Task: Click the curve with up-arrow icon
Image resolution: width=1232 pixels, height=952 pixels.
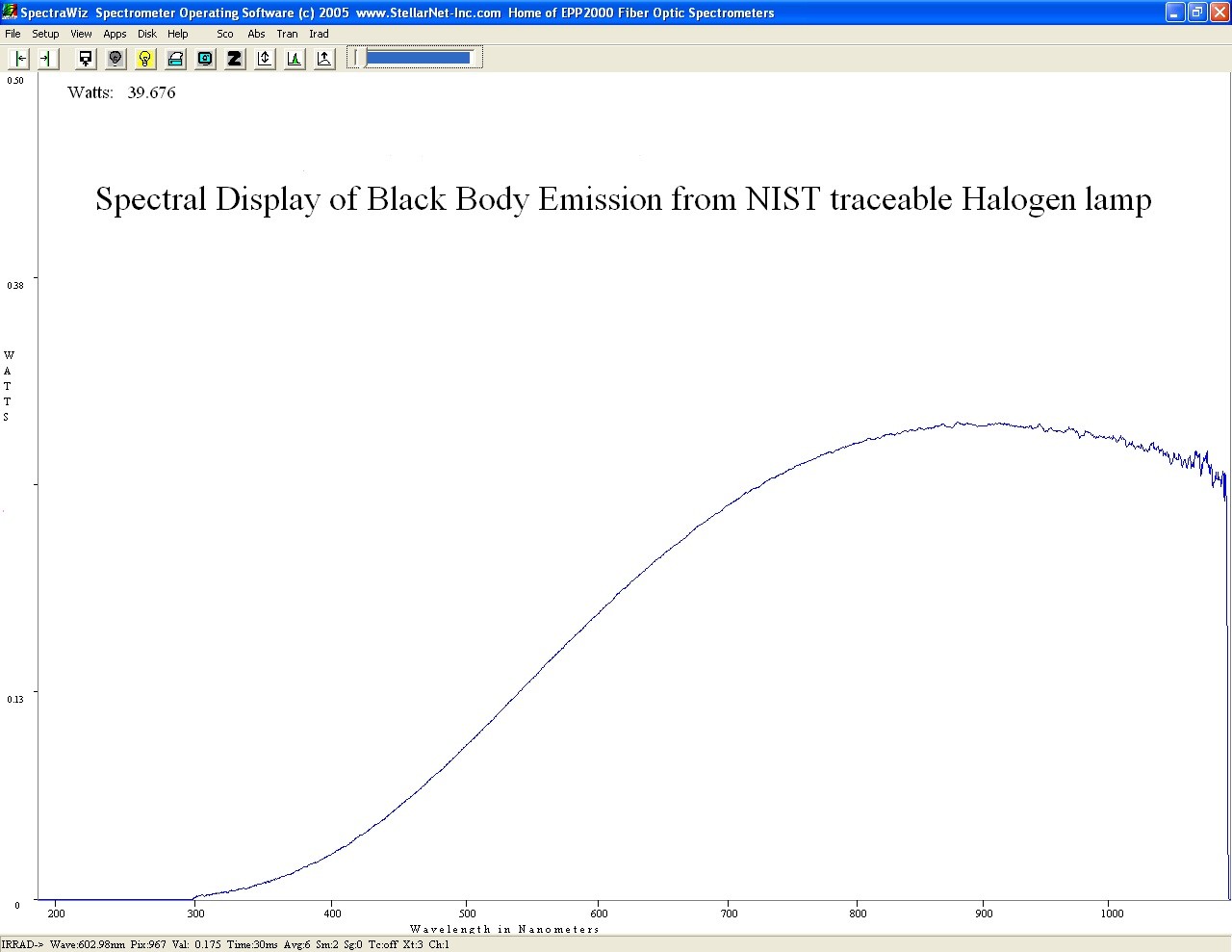Action: [x=324, y=59]
